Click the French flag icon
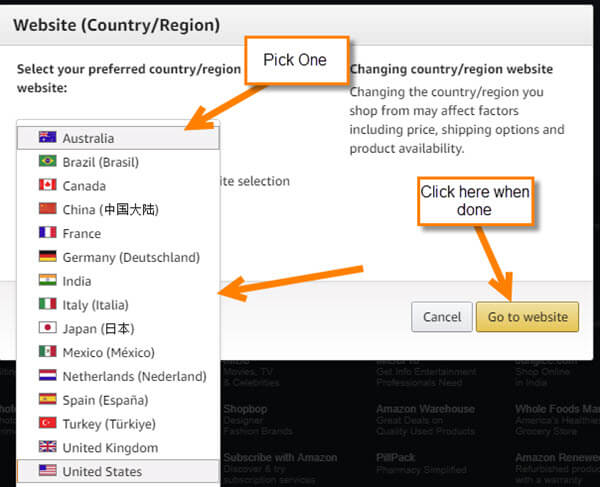Viewport: 600px width, 487px height. point(47,232)
